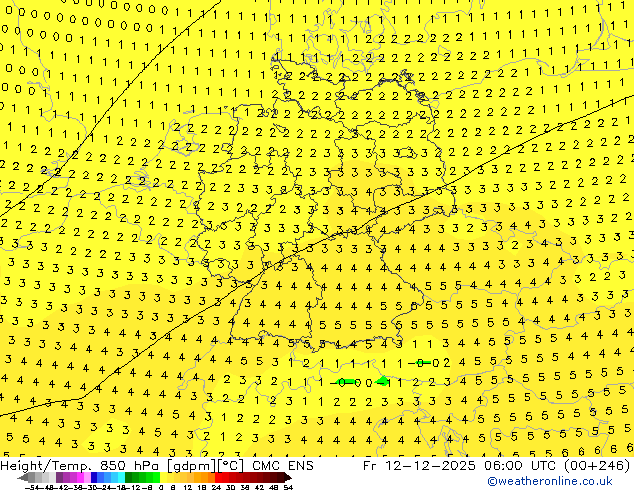Screen dimensions: 634x490
Task: Open the weatheronline.co.uk copyright link
Action: click(550, 481)
